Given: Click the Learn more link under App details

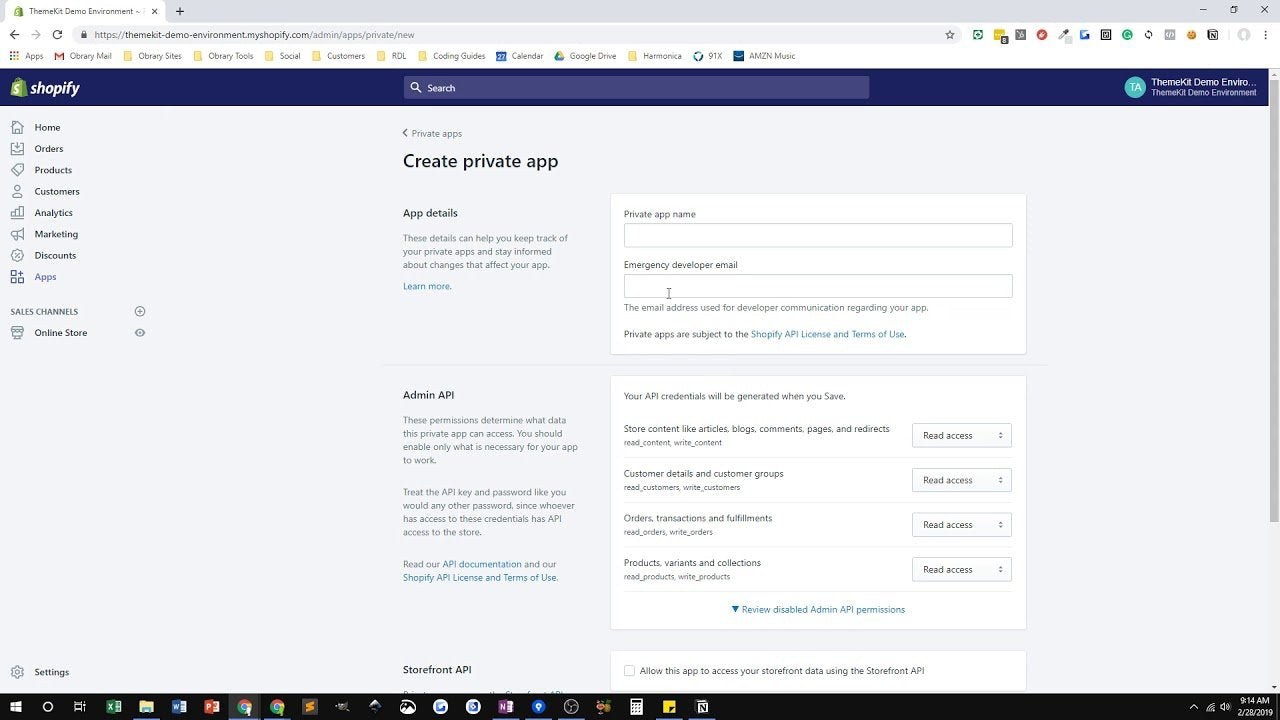Looking at the screenshot, I should (426, 286).
